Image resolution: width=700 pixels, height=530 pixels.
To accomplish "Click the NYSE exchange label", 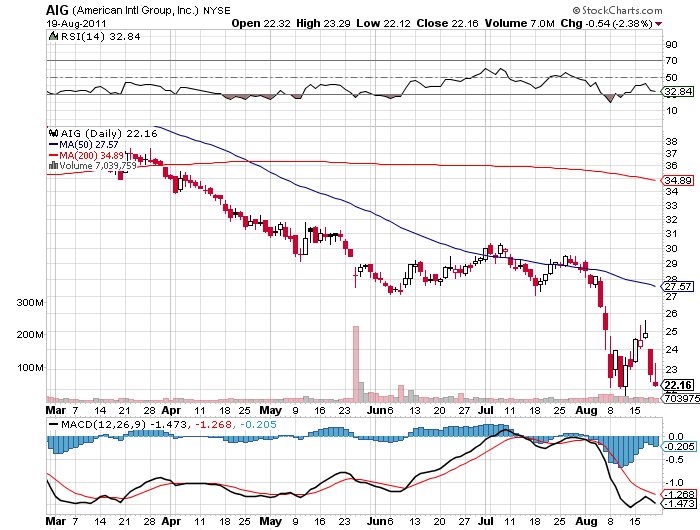I will [217, 10].
